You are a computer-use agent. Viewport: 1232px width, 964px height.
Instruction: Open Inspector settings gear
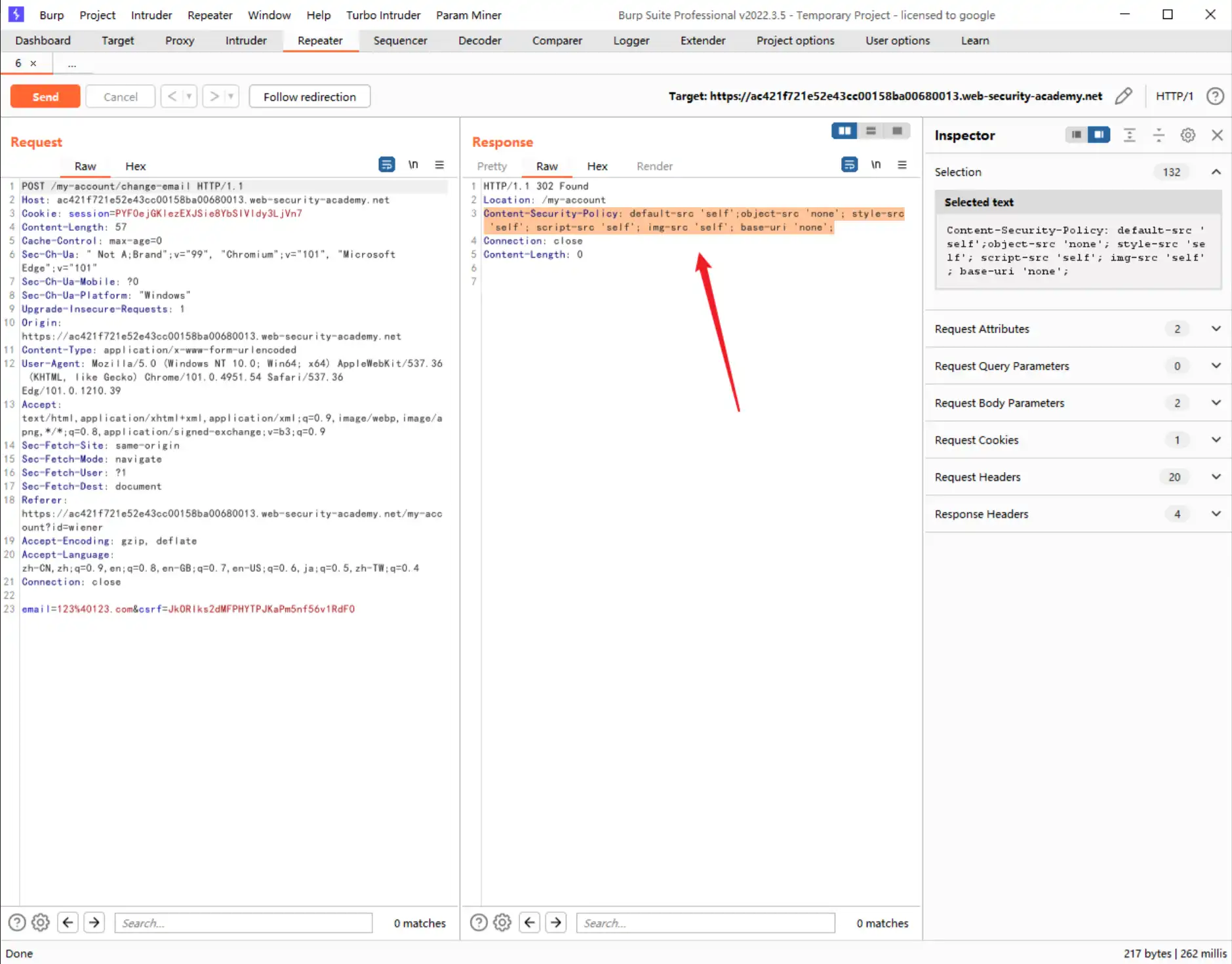coord(1188,135)
